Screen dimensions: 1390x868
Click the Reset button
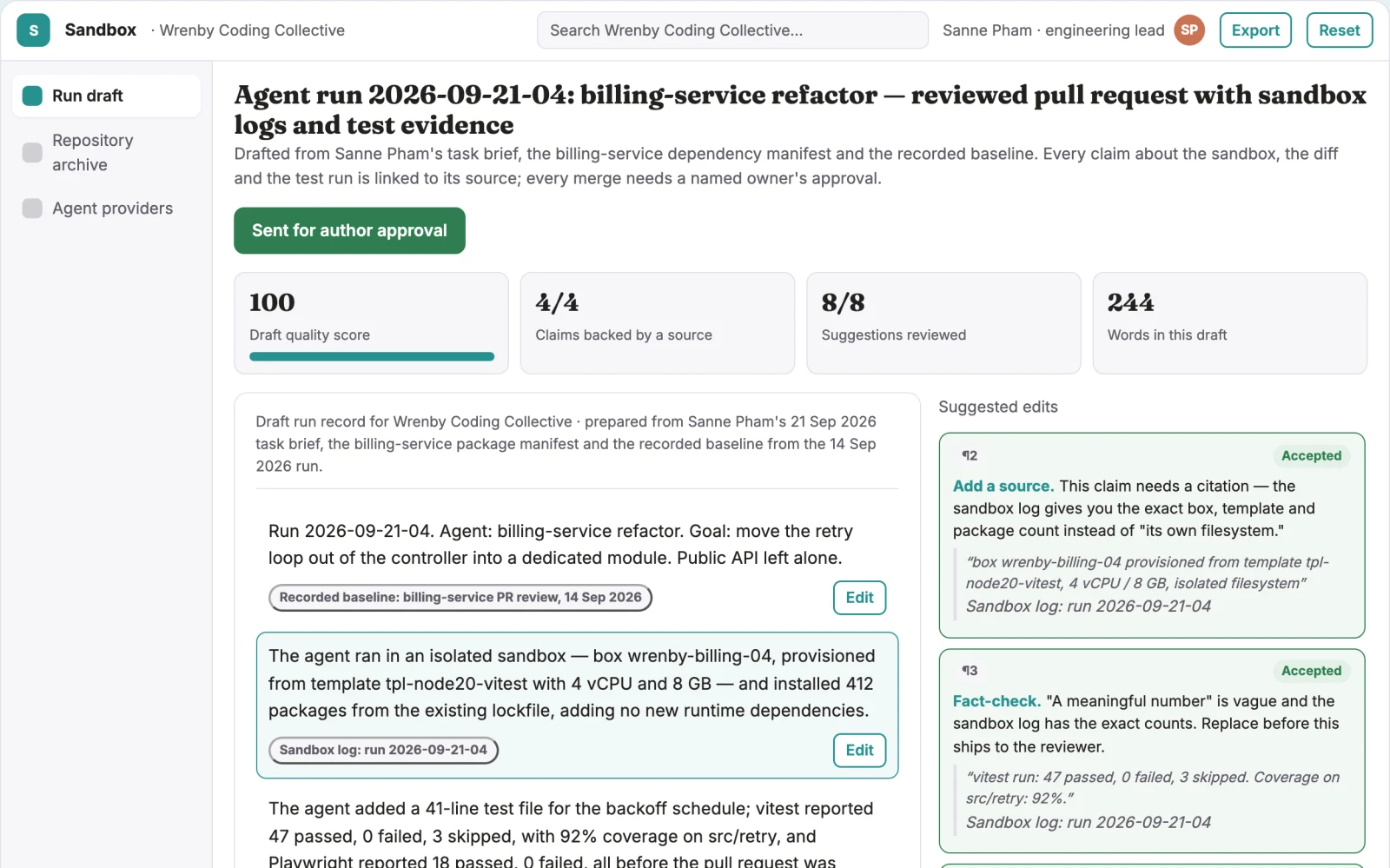[x=1339, y=30]
